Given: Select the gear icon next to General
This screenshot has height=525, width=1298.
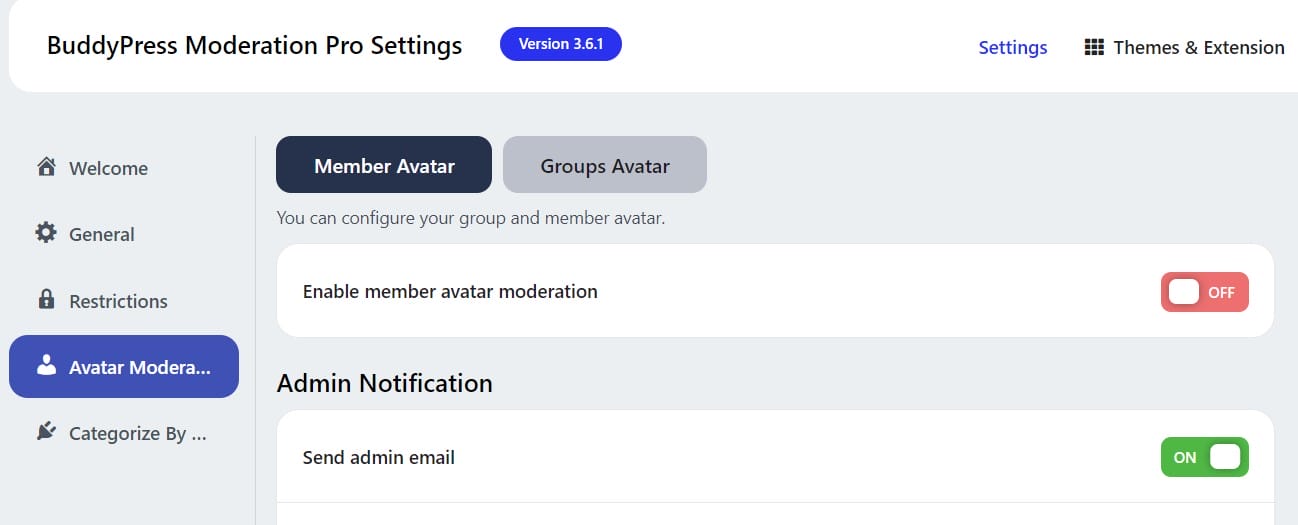Looking at the screenshot, I should pos(46,233).
